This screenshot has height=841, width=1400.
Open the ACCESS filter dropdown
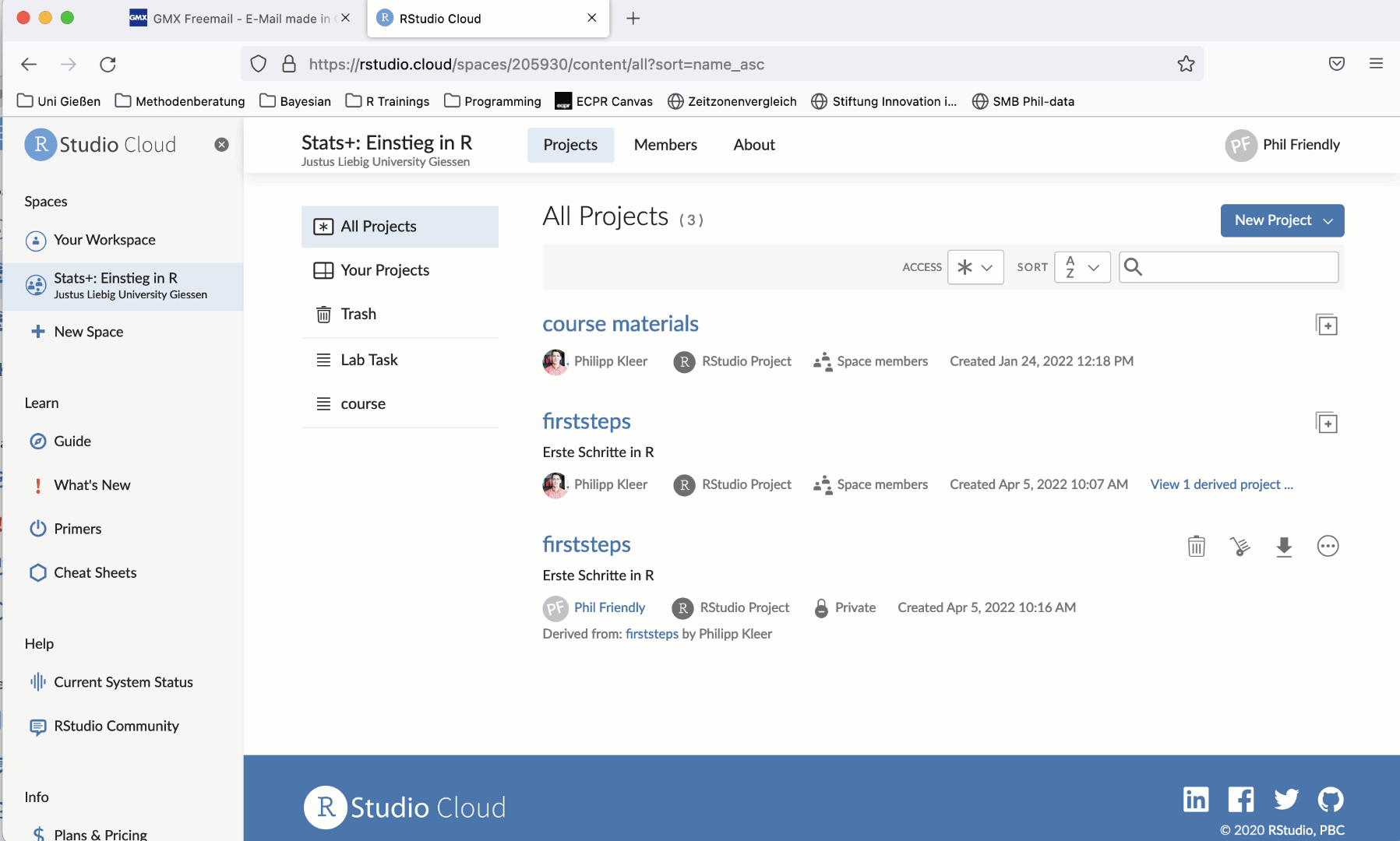975,267
